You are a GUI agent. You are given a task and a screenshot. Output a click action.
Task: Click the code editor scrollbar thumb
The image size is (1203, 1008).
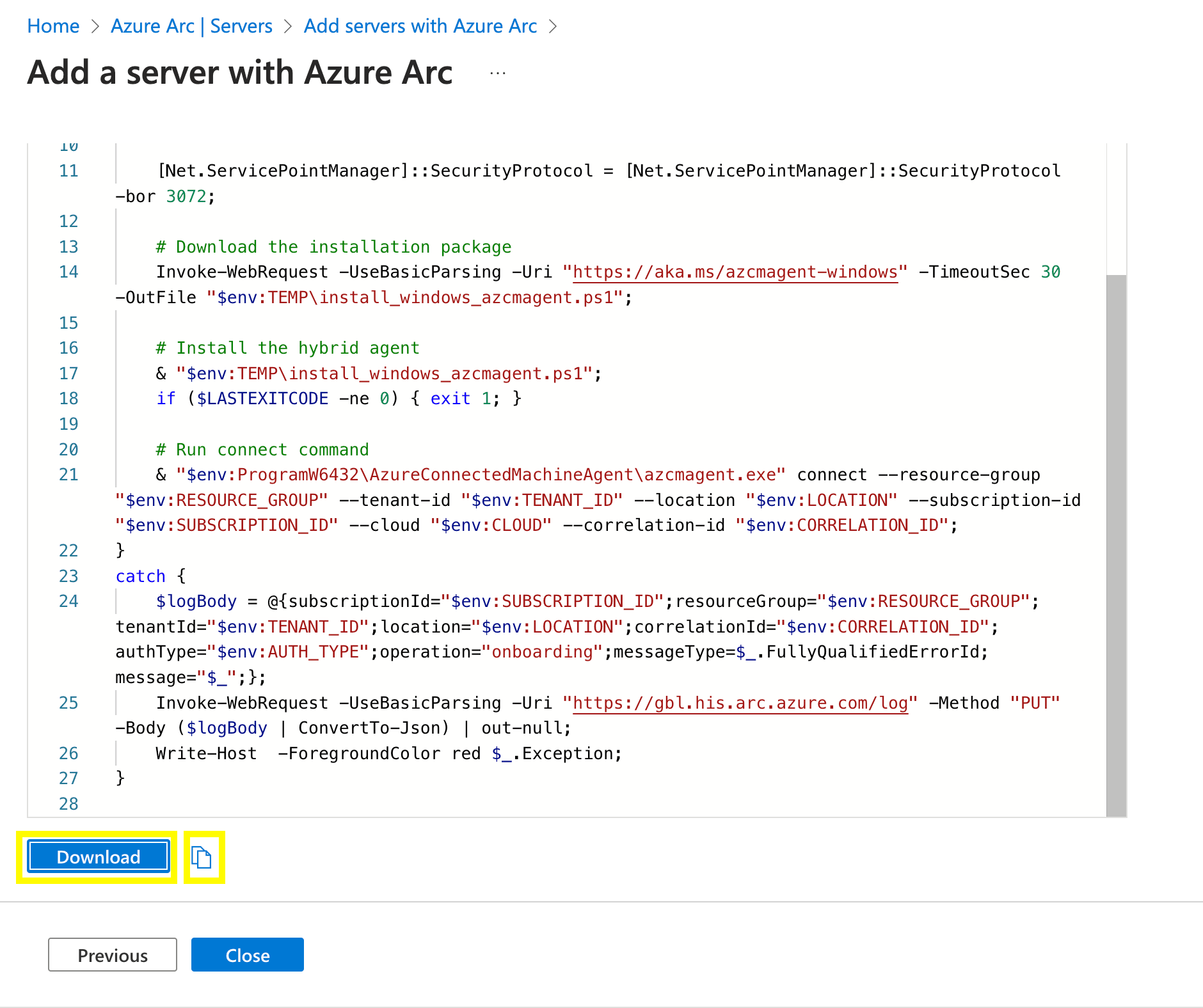tap(1116, 544)
